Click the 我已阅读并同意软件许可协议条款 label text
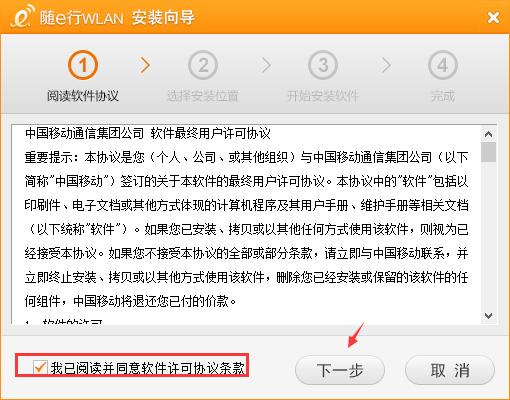 pyautogui.click(x=148, y=368)
